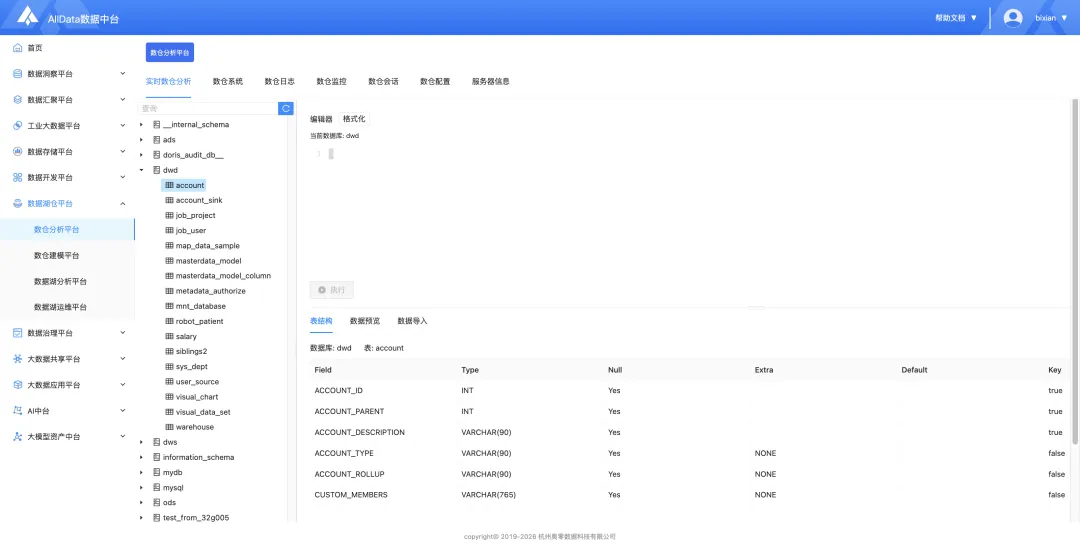Image resolution: width=1080 pixels, height=548 pixels.
Task: Switch to the 数仓监控 tab
Action: (x=331, y=81)
